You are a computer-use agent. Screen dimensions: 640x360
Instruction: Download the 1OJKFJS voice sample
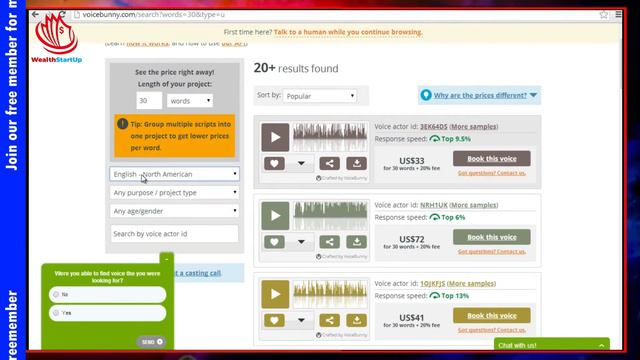pyautogui.click(x=357, y=320)
